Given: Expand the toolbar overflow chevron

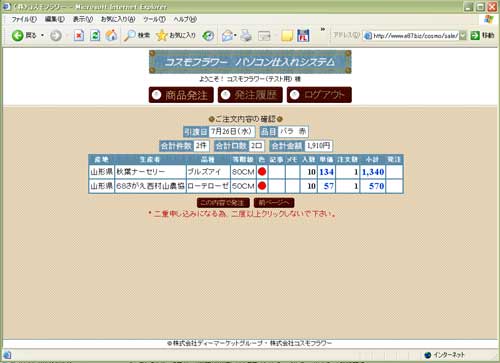Looking at the screenshot, I should (x=322, y=30).
